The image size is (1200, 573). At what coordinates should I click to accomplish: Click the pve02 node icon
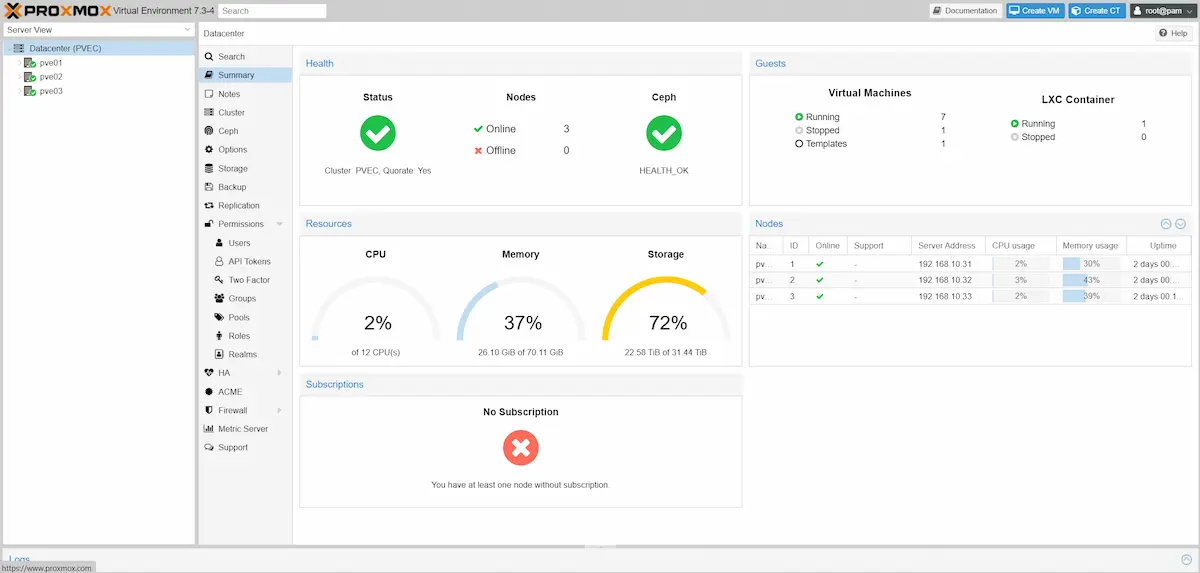31,77
